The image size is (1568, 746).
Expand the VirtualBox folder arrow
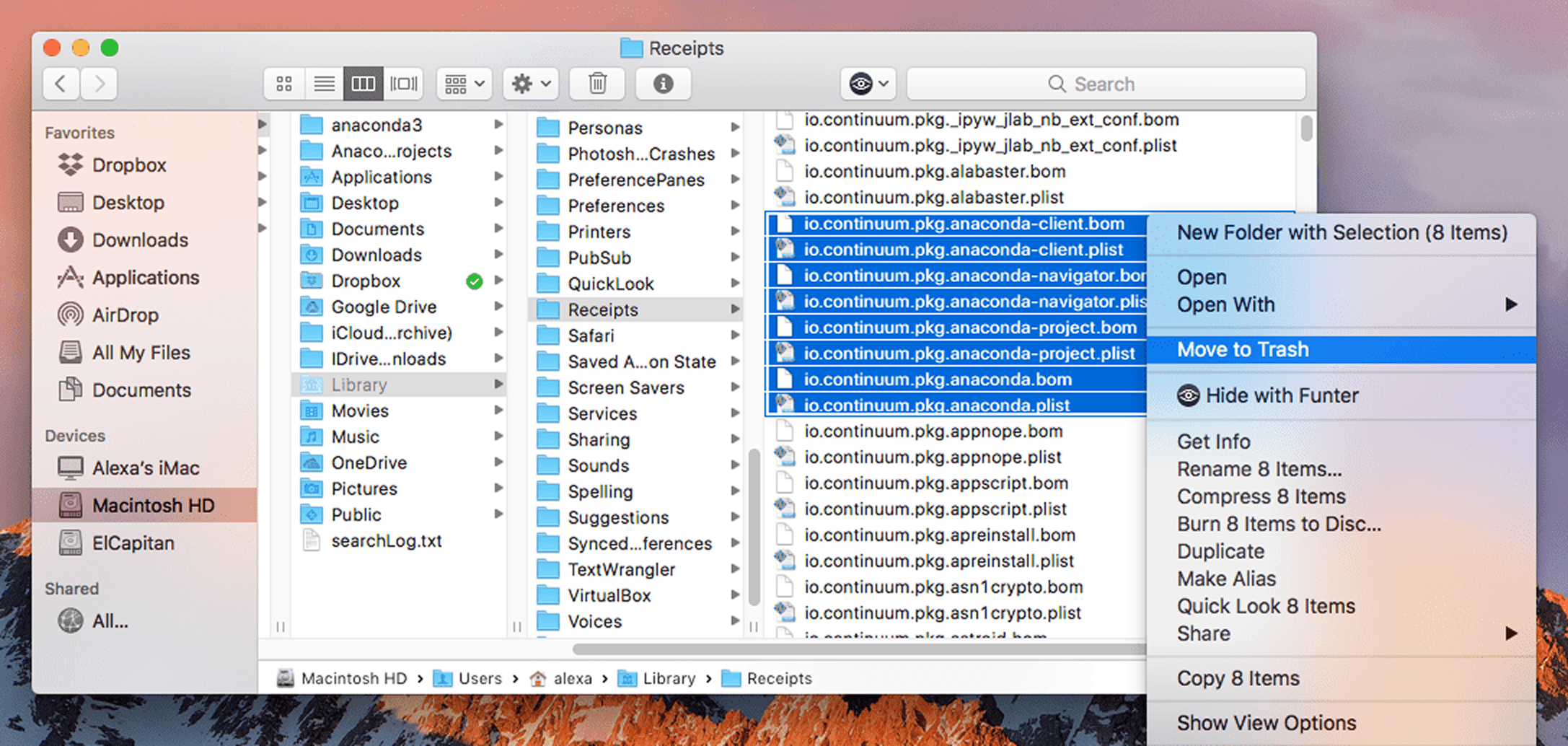click(735, 595)
